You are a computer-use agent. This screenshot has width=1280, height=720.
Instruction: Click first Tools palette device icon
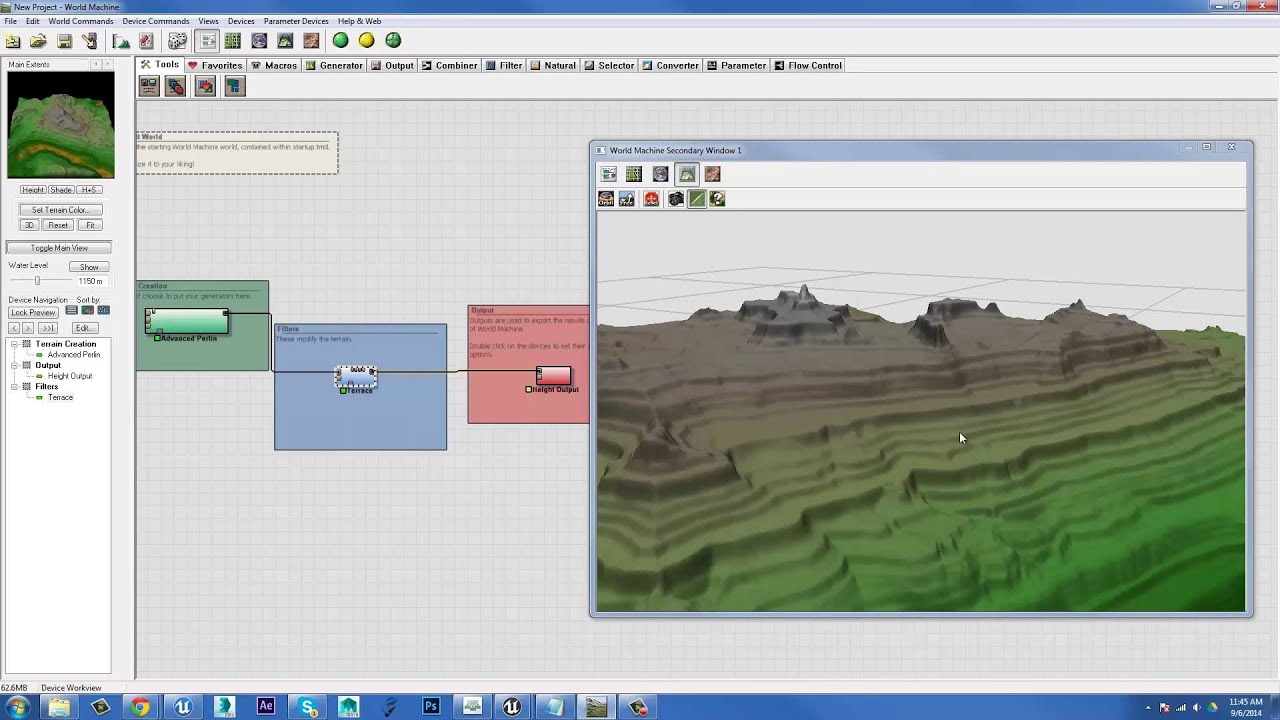149,87
